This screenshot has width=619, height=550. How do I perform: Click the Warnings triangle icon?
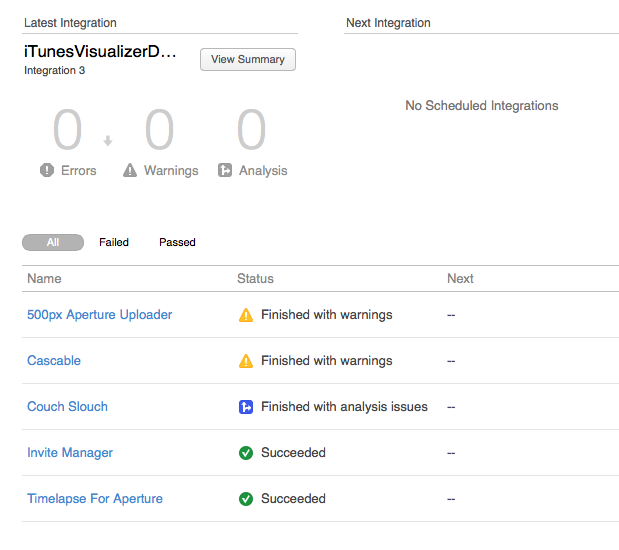point(130,171)
